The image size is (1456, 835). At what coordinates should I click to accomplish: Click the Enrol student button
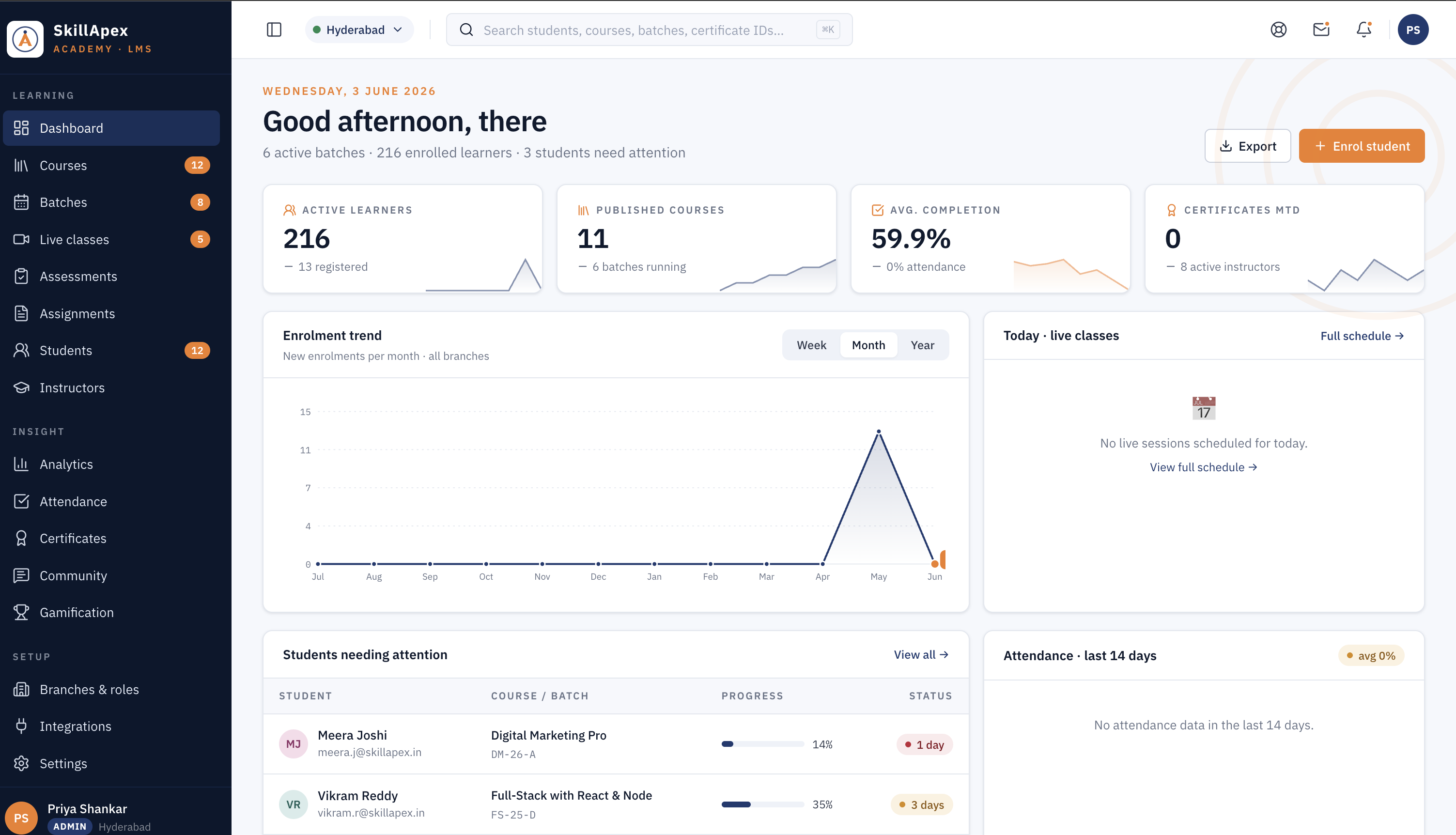pos(1362,146)
